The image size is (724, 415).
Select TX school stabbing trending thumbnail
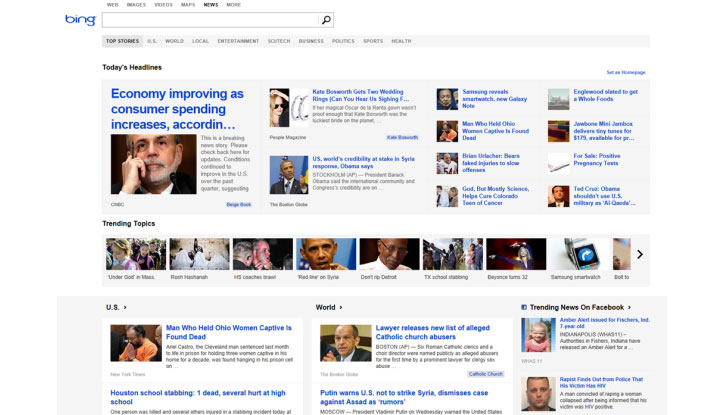452,254
